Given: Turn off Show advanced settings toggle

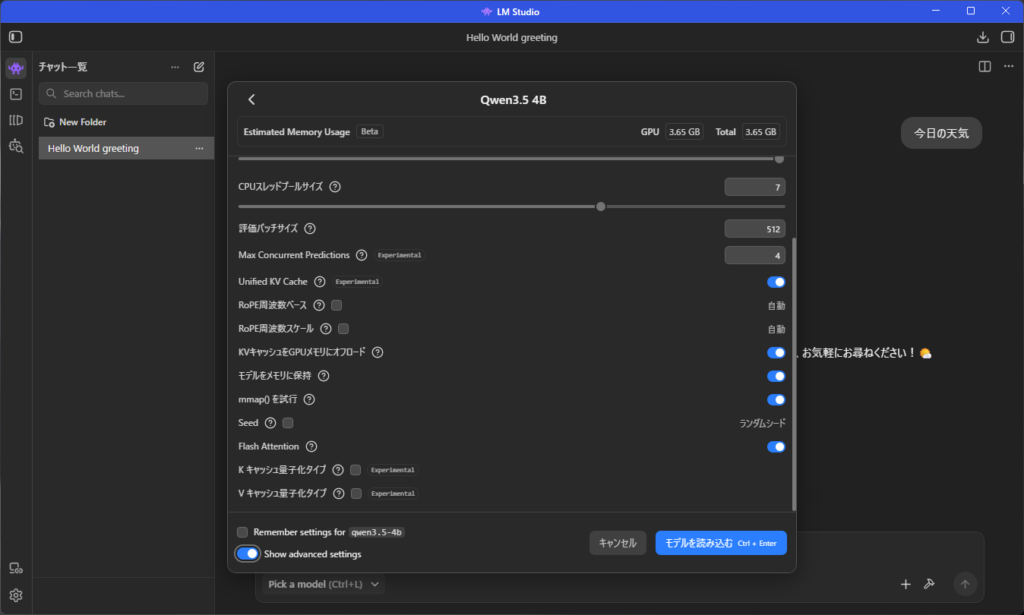Looking at the screenshot, I should pyautogui.click(x=247, y=554).
